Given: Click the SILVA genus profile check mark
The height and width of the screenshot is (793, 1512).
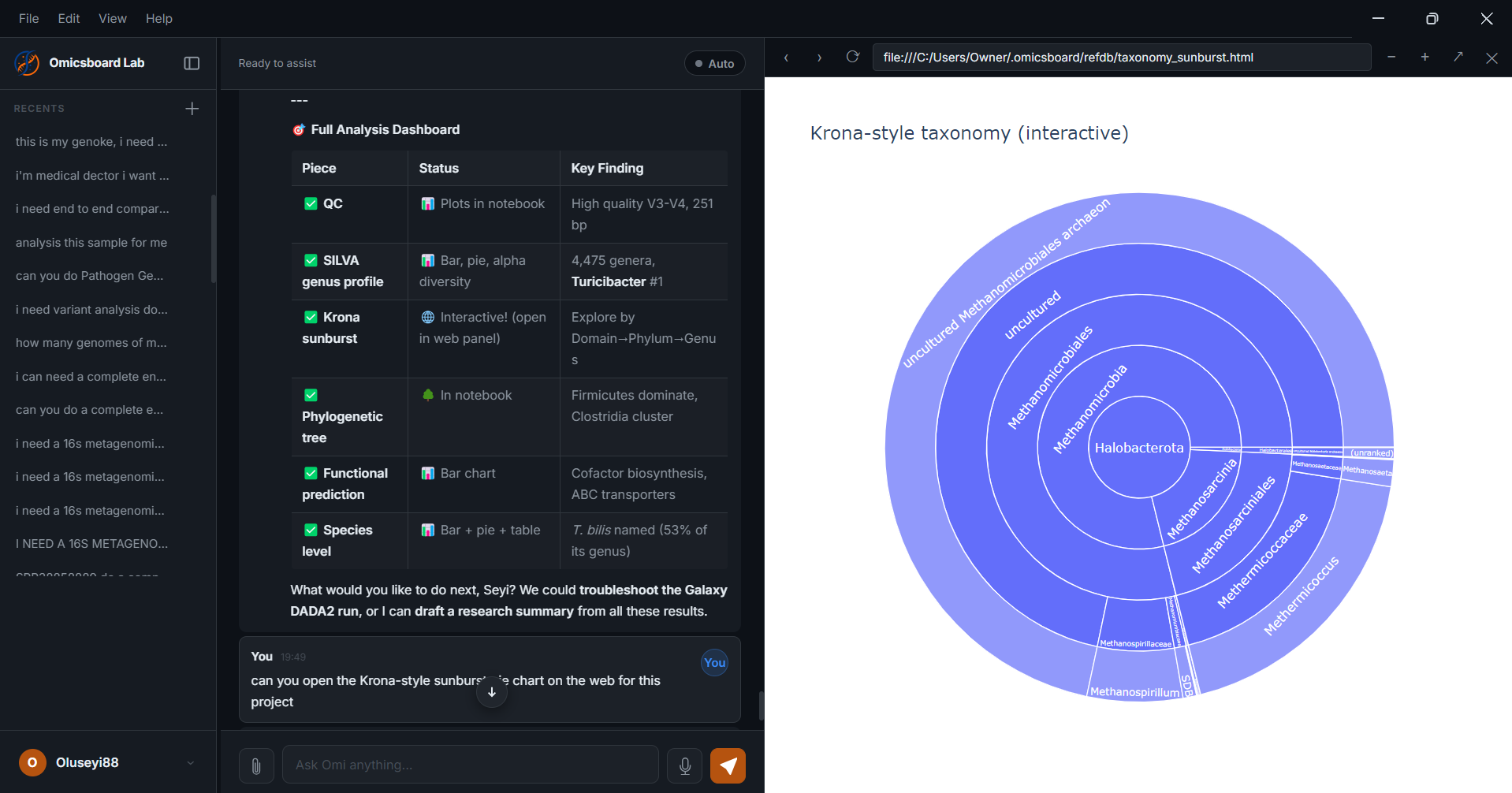Looking at the screenshot, I should pyautogui.click(x=311, y=260).
